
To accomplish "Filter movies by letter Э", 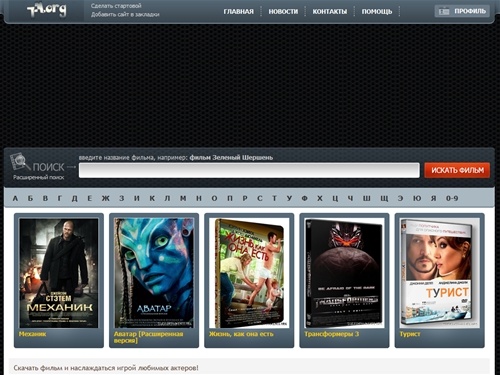I will point(400,198).
